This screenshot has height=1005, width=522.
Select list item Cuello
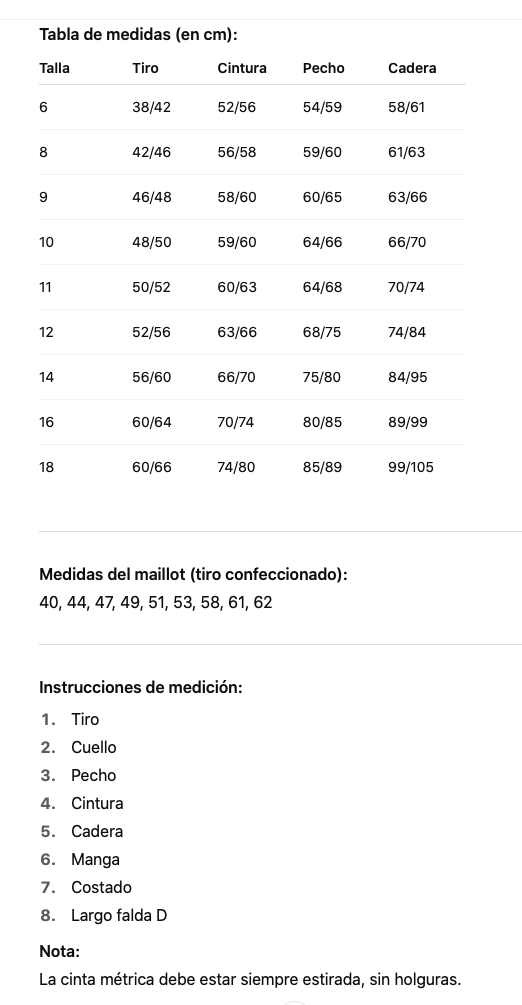coord(94,747)
